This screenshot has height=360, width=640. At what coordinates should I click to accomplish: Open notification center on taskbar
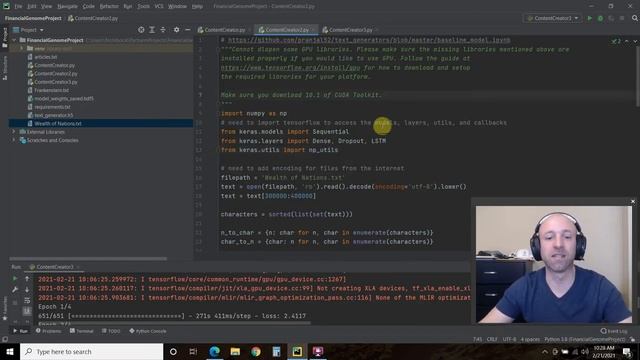tap(627, 351)
